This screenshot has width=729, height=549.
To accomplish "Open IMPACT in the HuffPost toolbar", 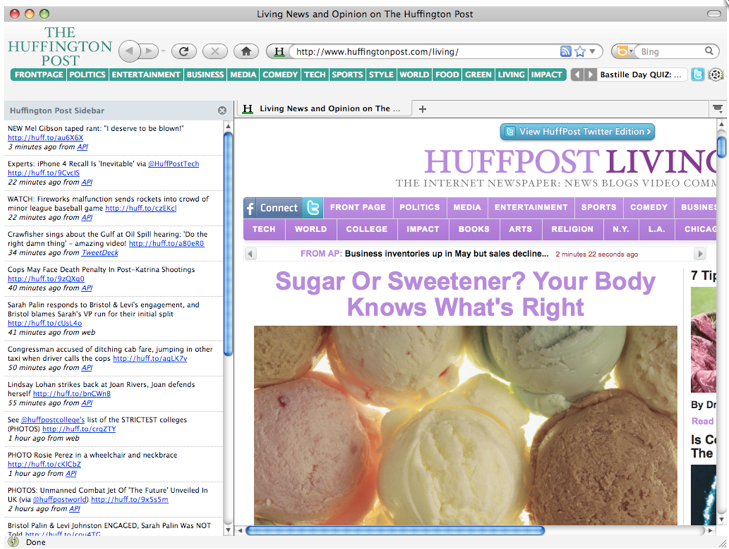I will point(546,75).
